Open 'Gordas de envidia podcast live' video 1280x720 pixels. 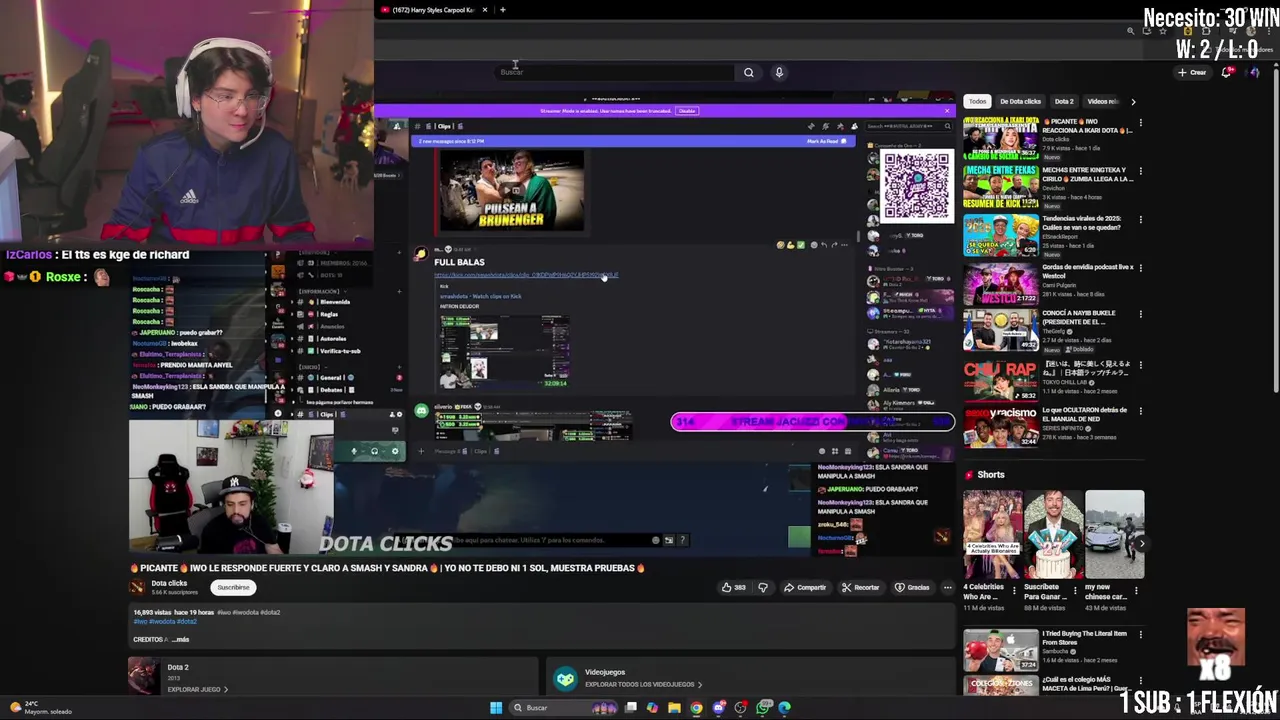[x=1000, y=284]
